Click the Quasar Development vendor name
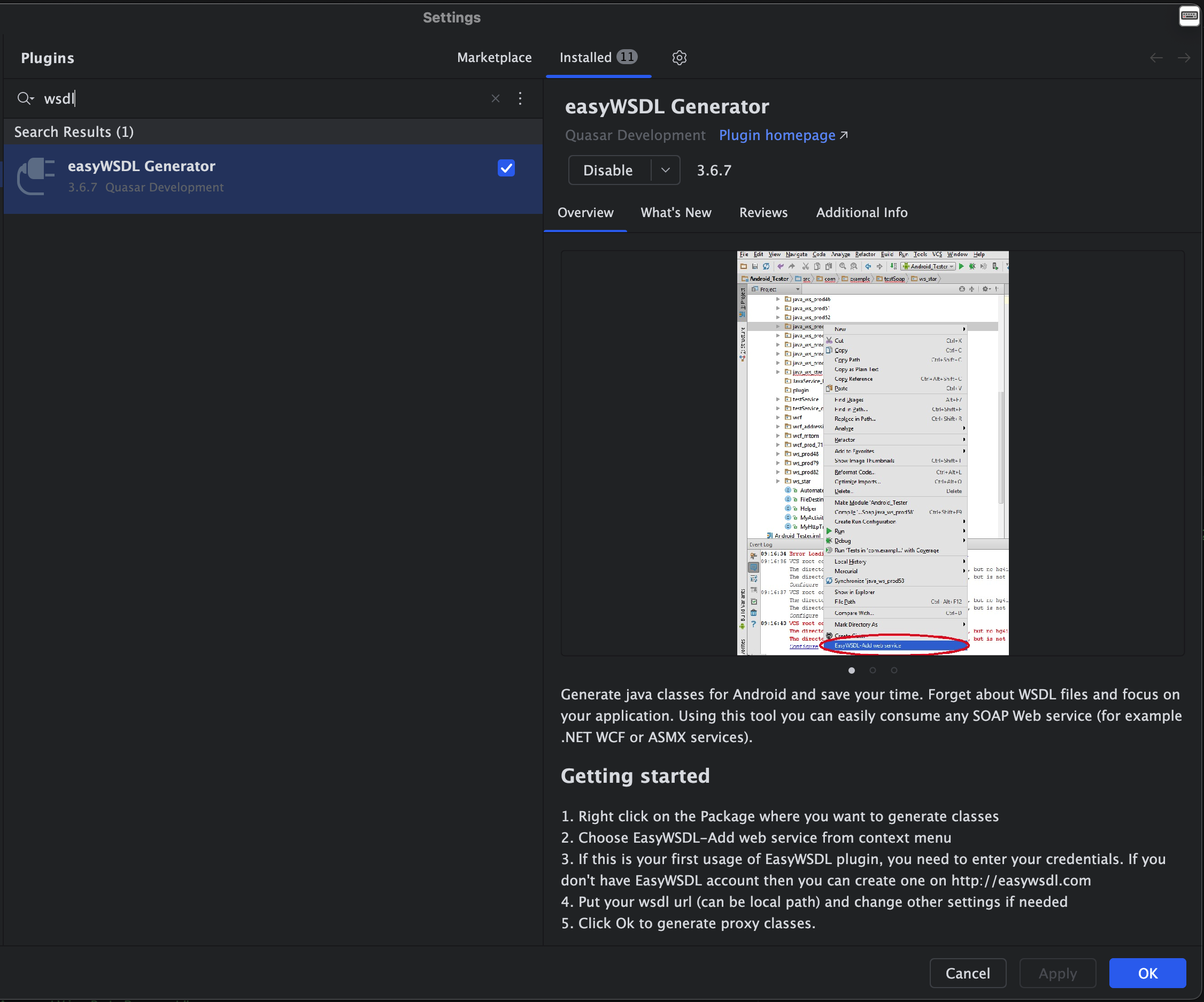 pyautogui.click(x=635, y=135)
